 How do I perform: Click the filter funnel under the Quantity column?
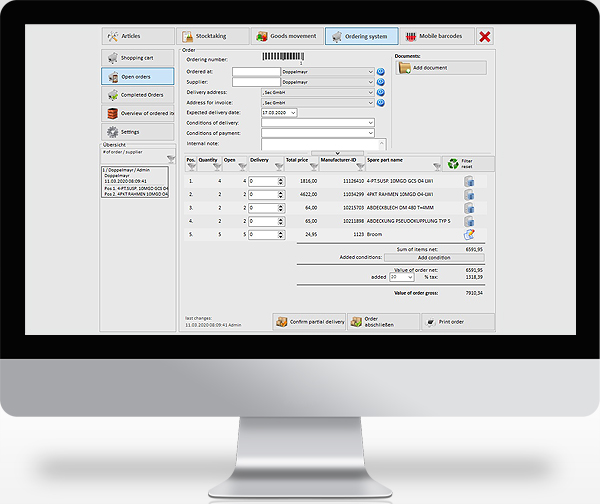[x=215, y=166]
